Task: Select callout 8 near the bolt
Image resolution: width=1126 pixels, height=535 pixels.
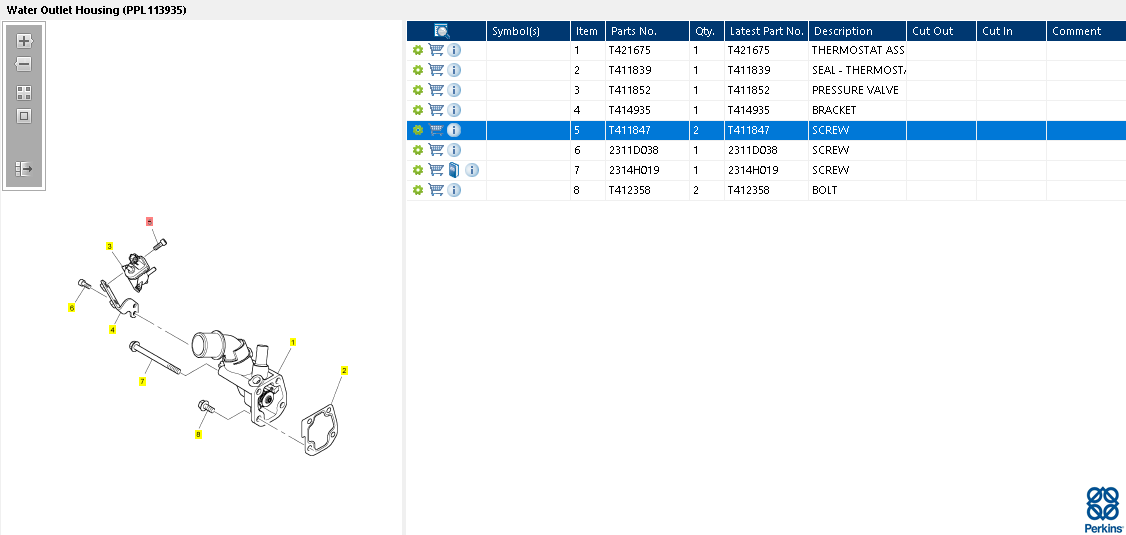Action: (198, 434)
